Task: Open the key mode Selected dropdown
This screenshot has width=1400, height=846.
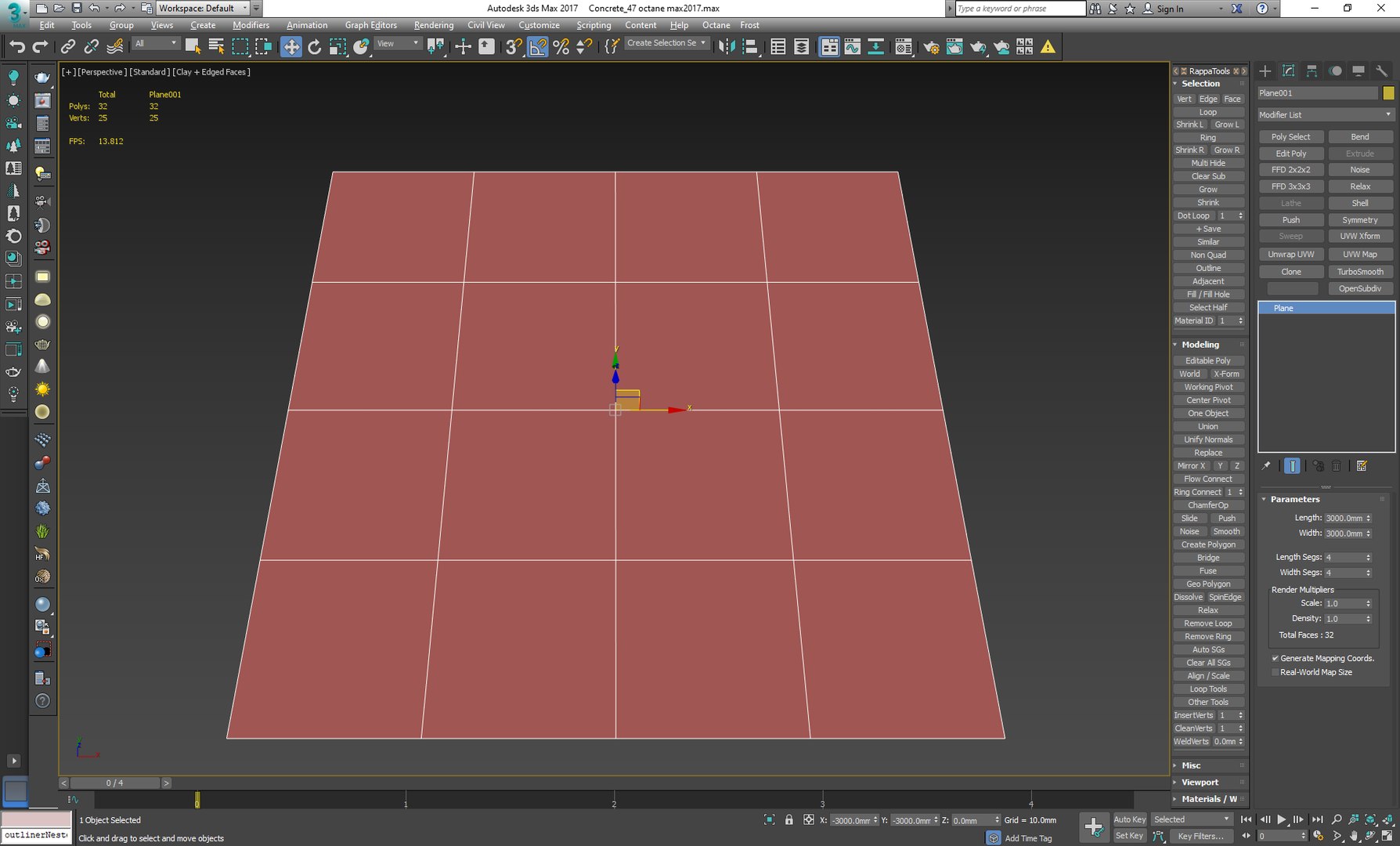Action: (1192, 819)
